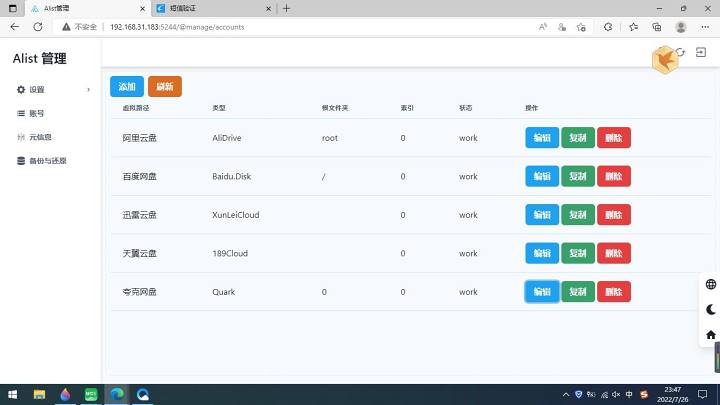Open browser extensions icon

coord(608,27)
